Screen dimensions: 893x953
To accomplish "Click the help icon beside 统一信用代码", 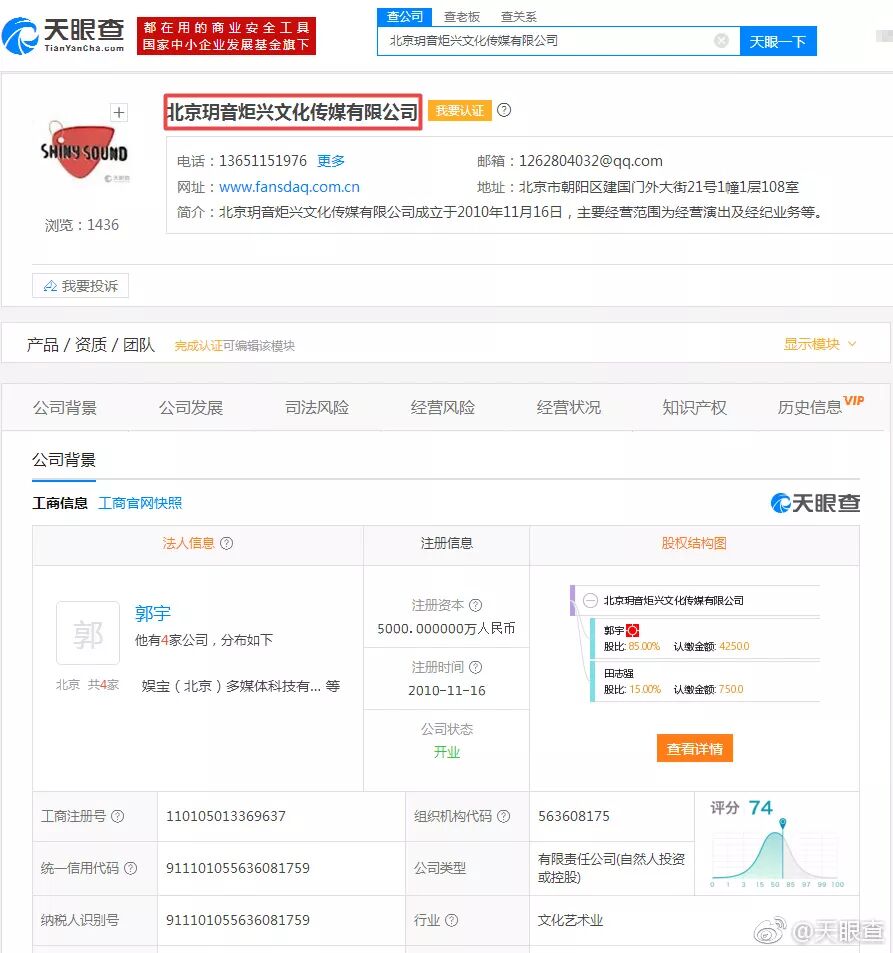I will pos(131,868).
